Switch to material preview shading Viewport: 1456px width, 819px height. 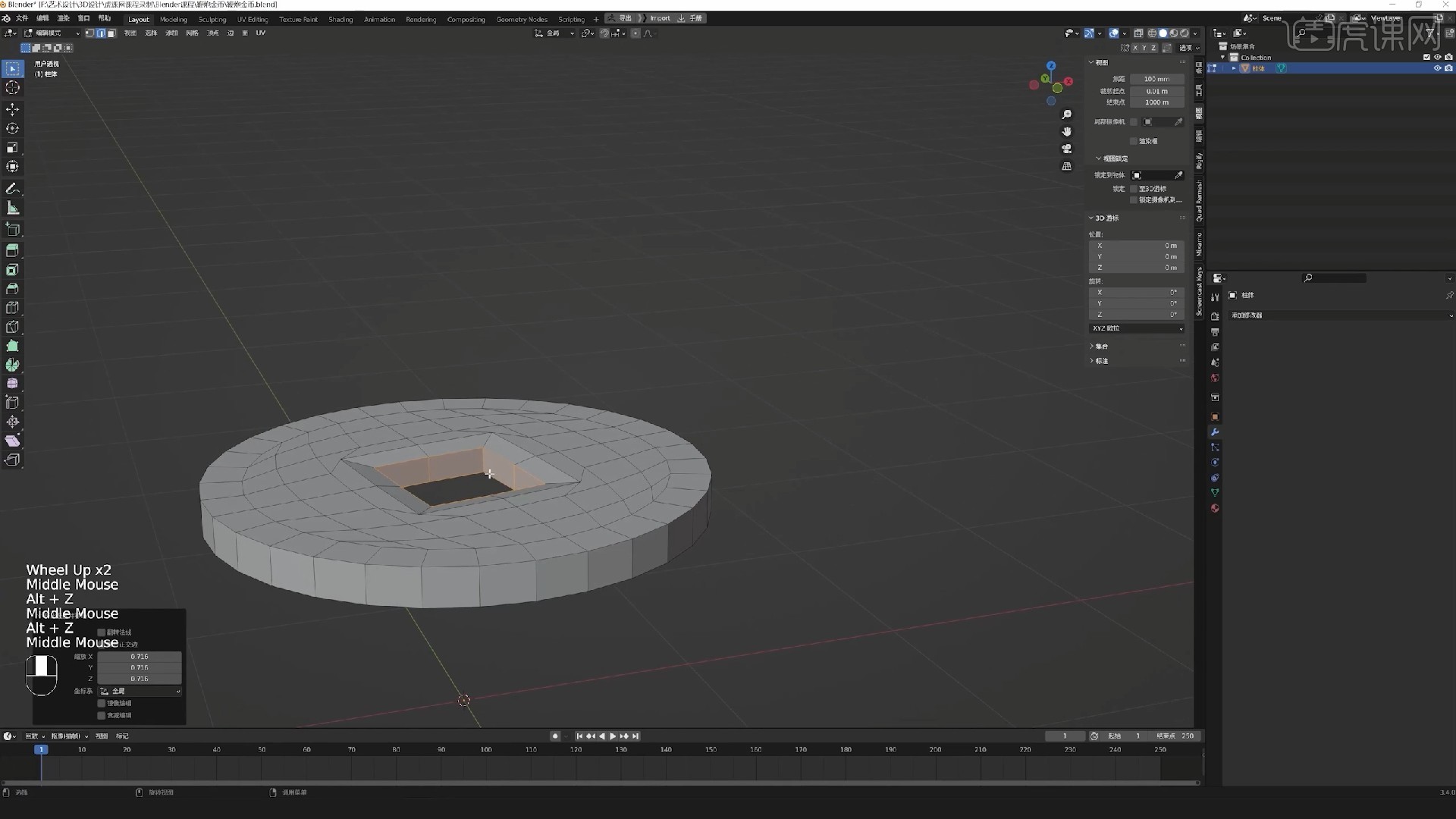pyautogui.click(x=1173, y=33)
